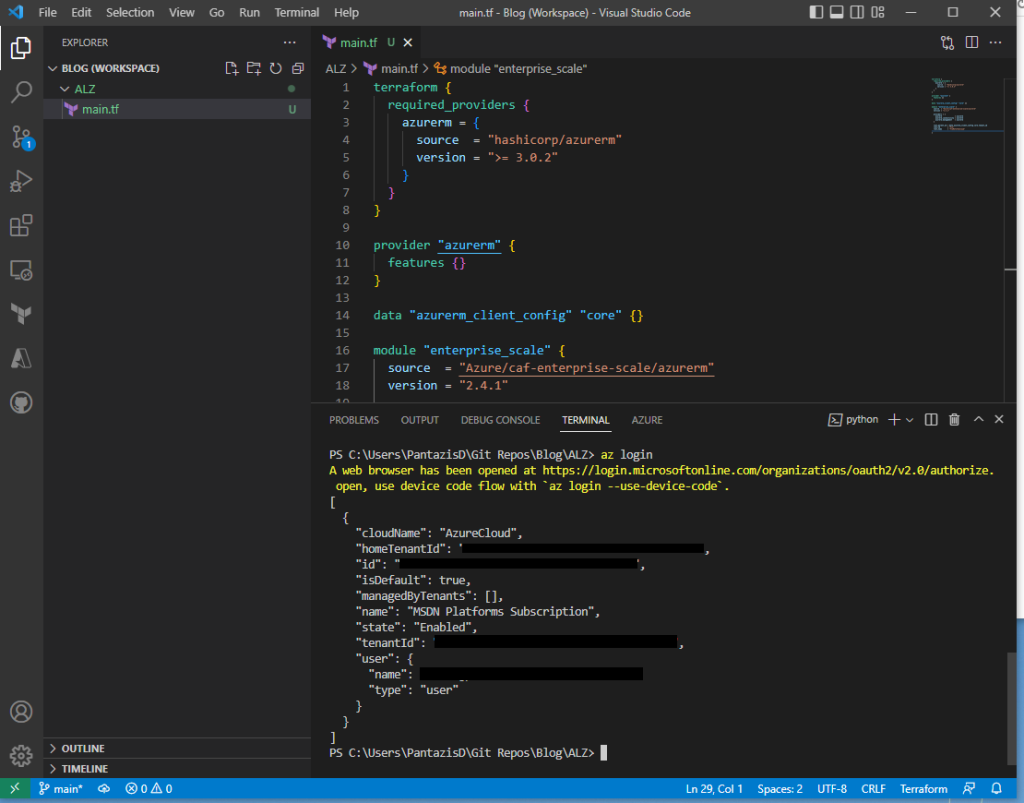
Task: Open the Run and Debug view
Action: tap(21, 182)
